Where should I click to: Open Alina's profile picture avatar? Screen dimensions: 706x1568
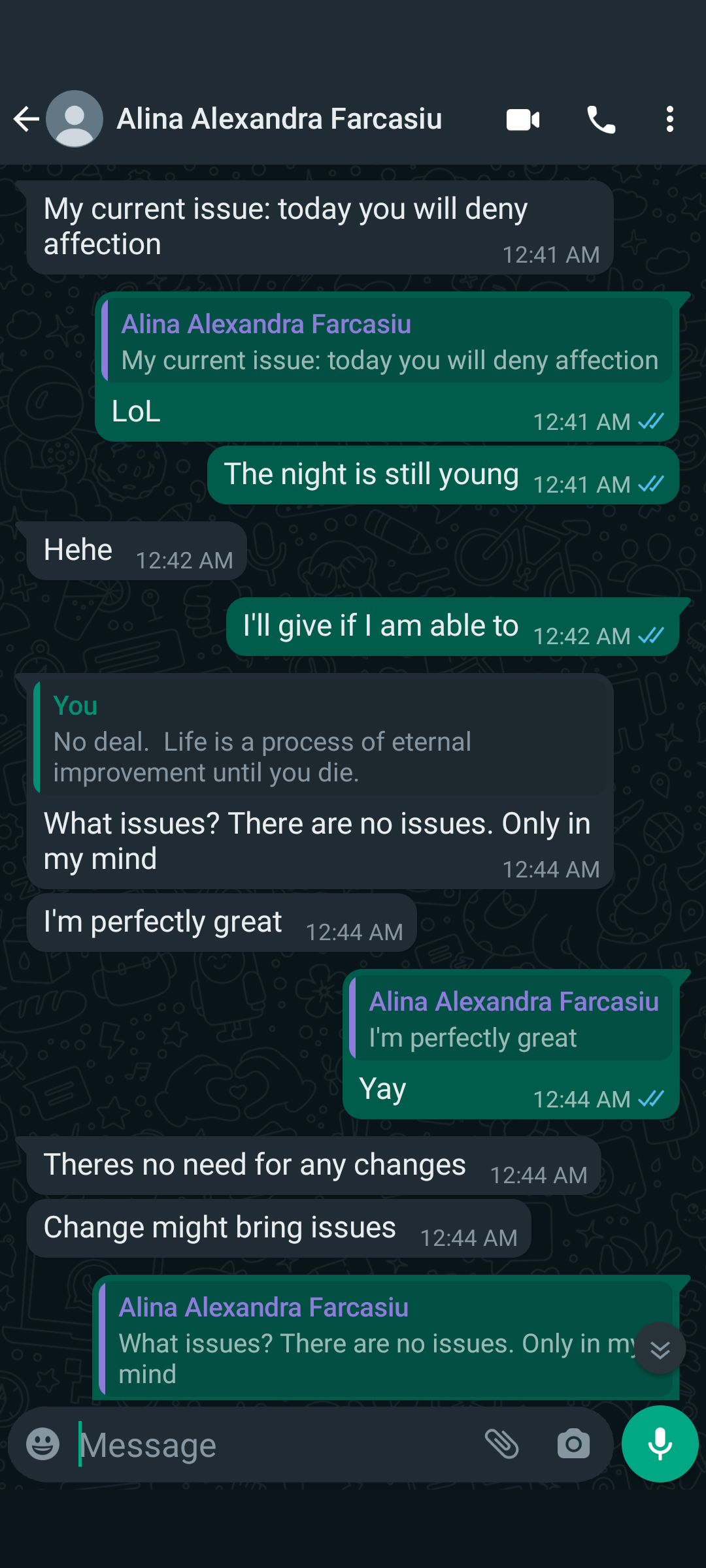[x=75, y=119]
